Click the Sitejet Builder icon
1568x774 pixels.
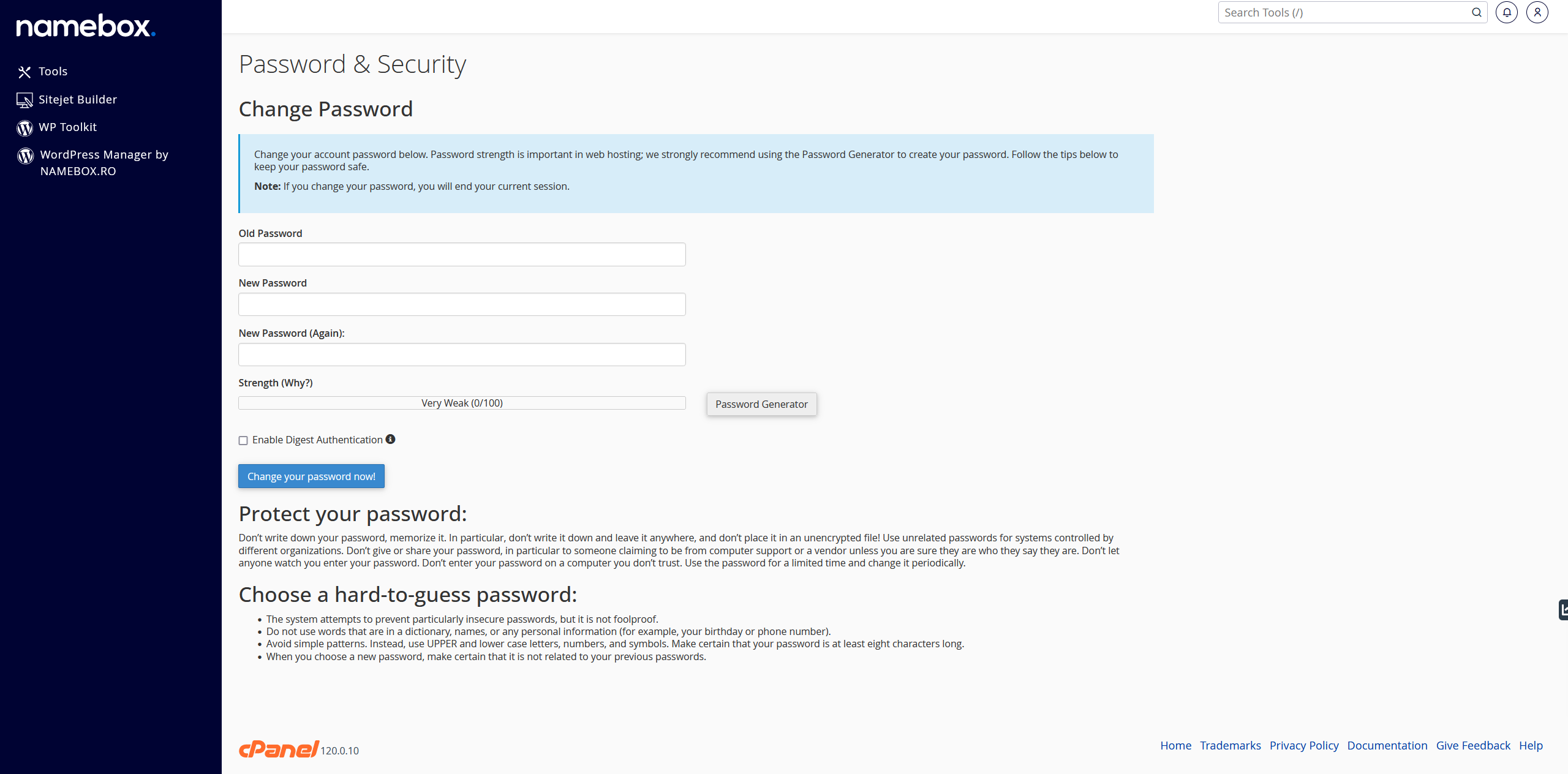pyautogui.click(x=24, y=99)
